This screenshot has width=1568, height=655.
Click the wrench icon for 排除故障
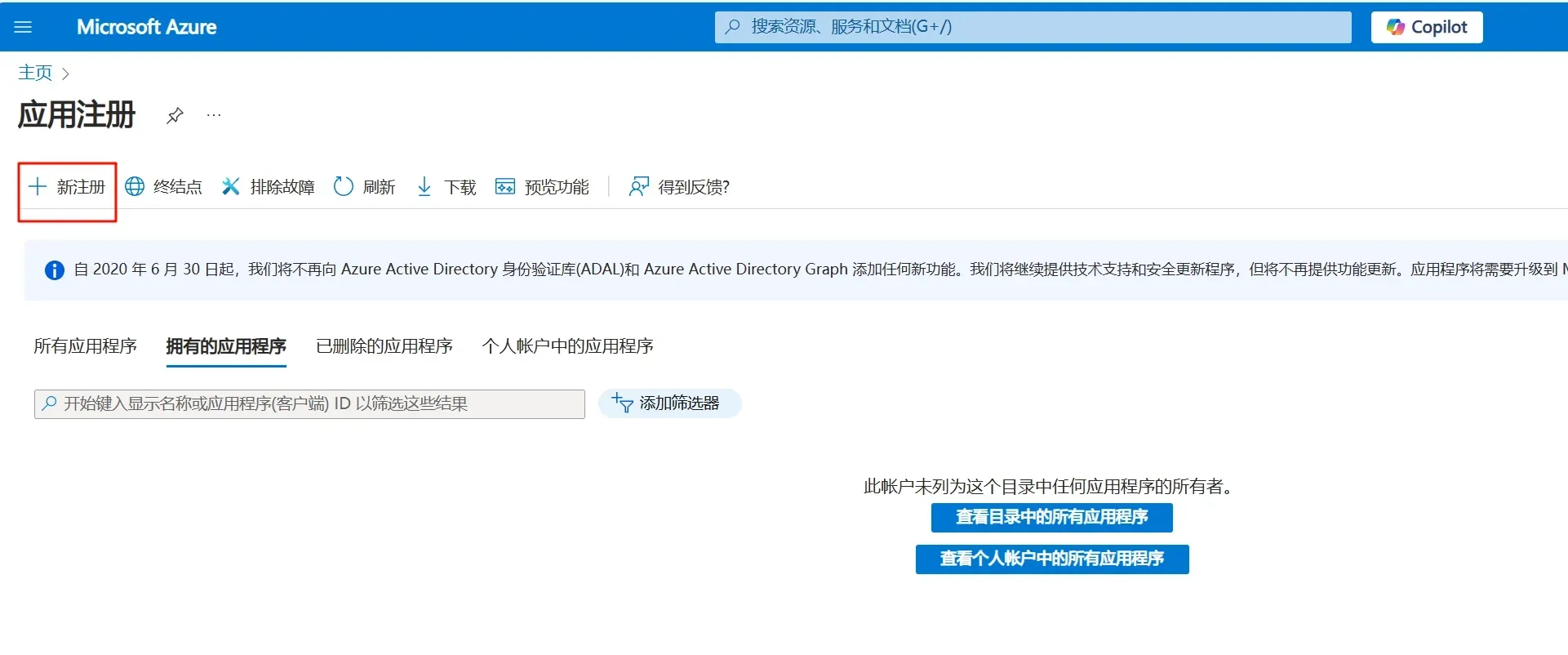(231, 187)
